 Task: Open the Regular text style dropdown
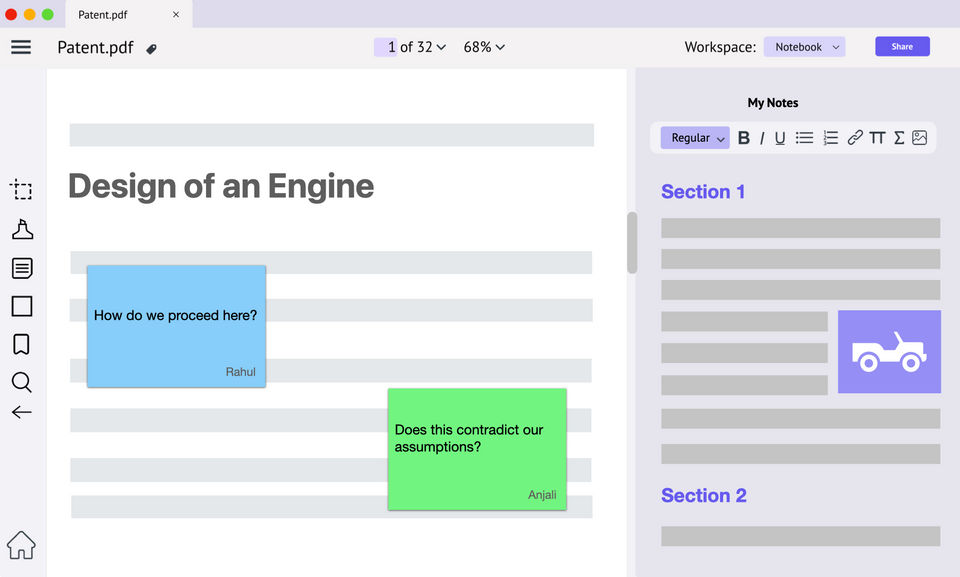pyautogui.click(x=695, y=138)
